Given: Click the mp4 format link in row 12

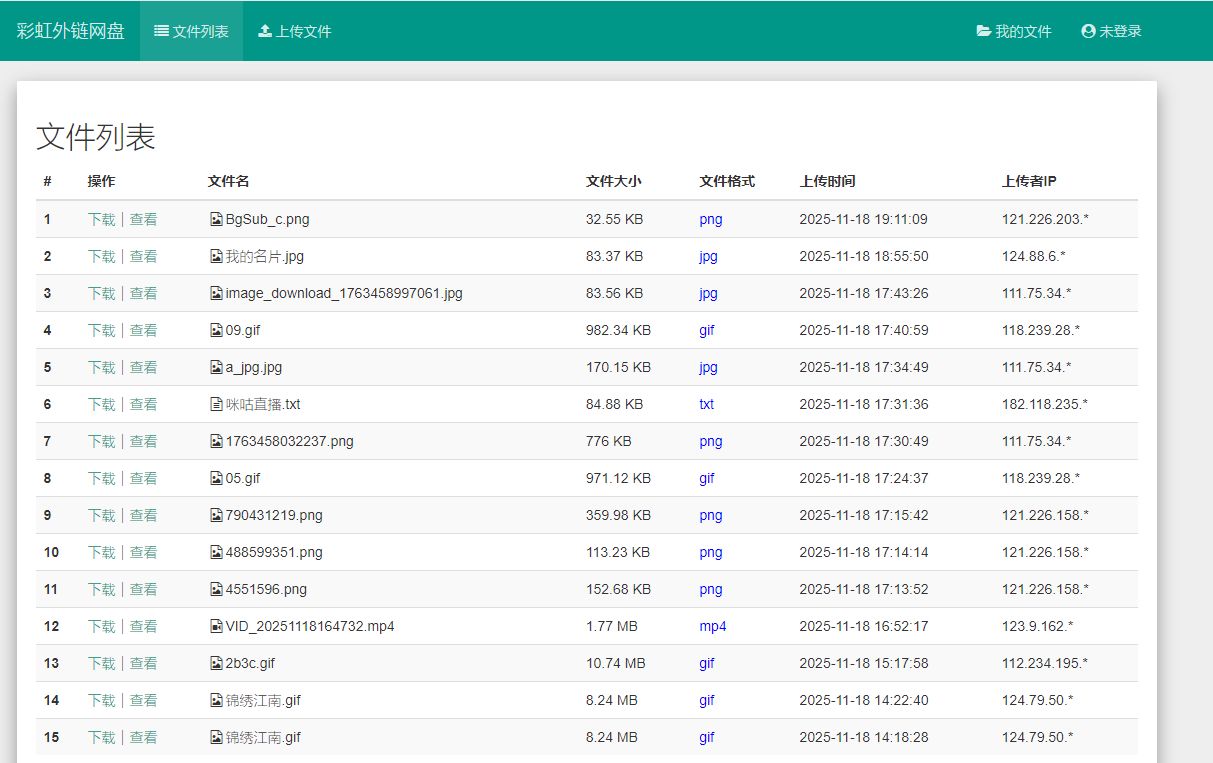Looking at the screenshot, I should [712, 626].
